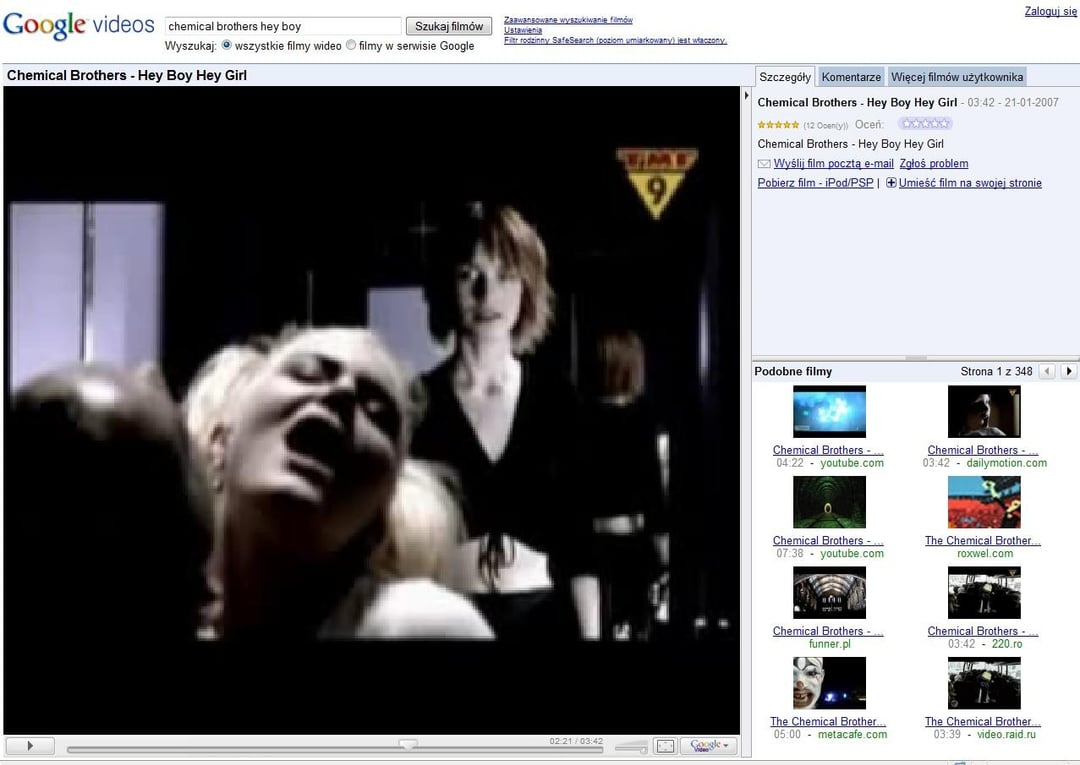The height and width of the screenshot is (765, 1080).
Task: Go to next page of Podobne filmy
Action: pos(1069,371)
